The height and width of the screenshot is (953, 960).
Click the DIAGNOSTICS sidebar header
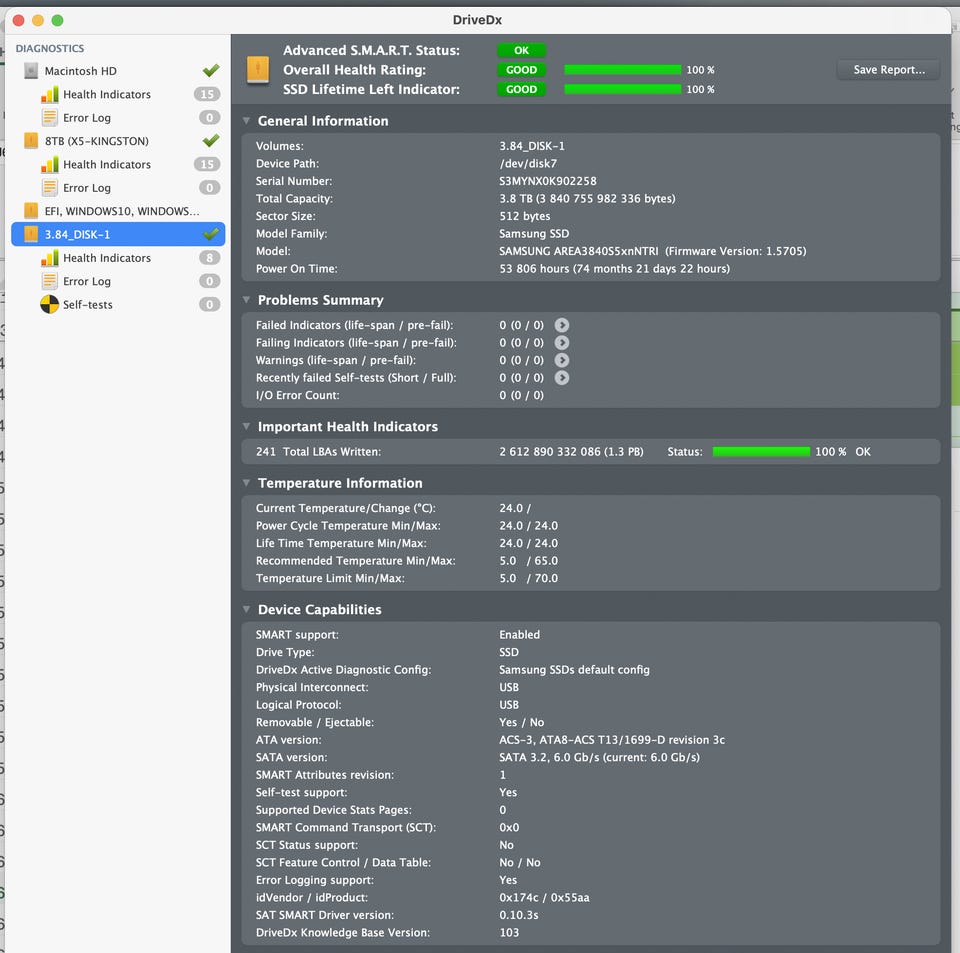[x=50, y=48]
